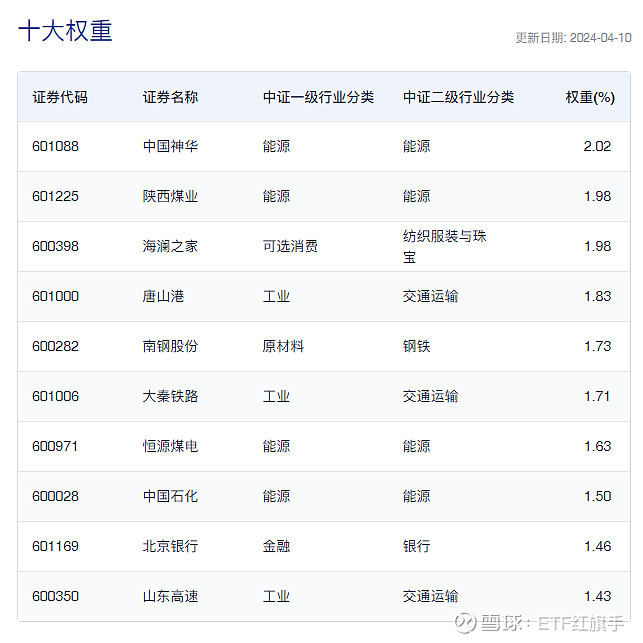
Task: Click weight value 1.71
Action: click(597, 397)
